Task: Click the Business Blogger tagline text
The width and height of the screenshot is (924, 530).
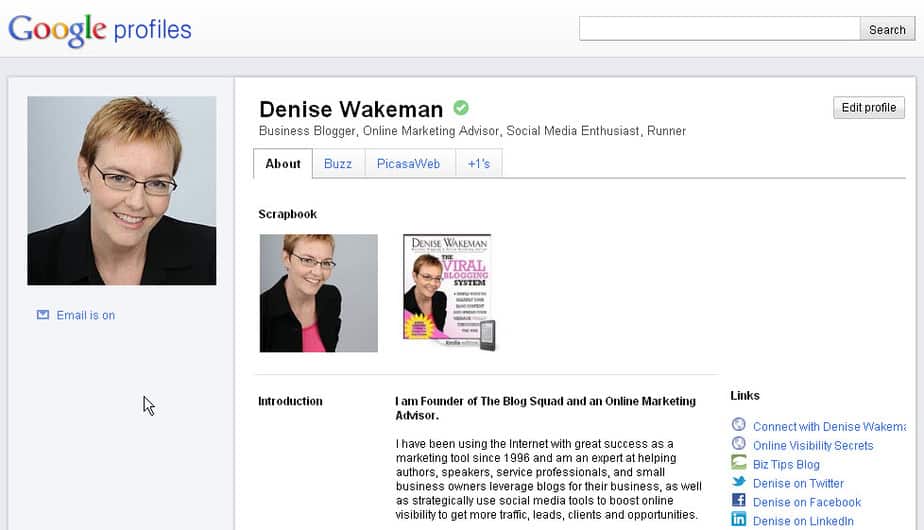Action: 472,131
